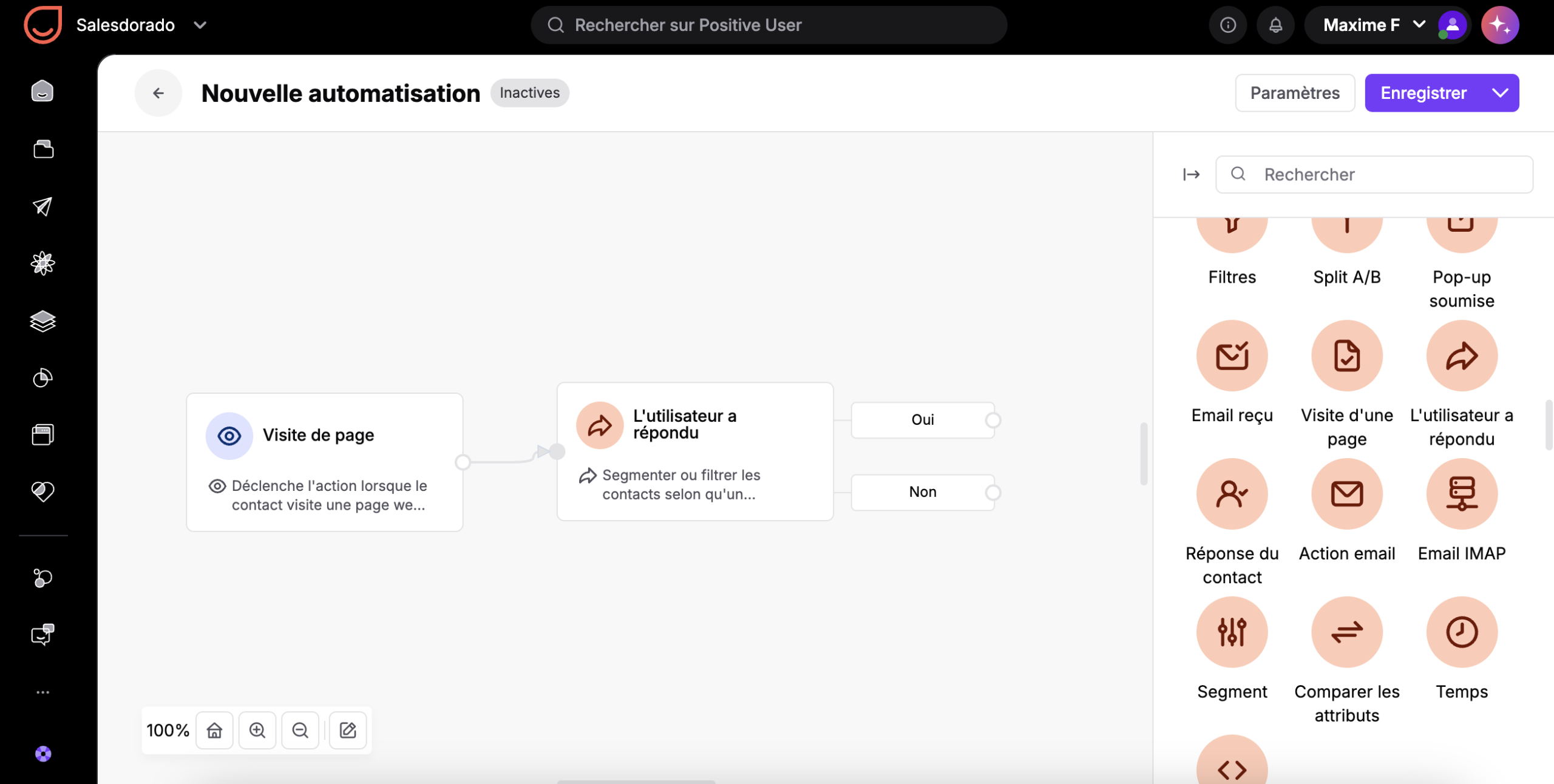This screenshot has height=784, width=1554.
Task: Click the canvas vertical scrollbar
Action: pyautogui.click(x=1144, y=454)
